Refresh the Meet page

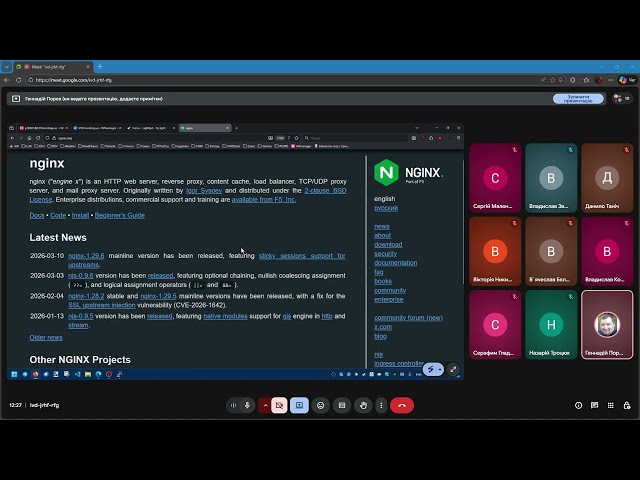point(19,80)
